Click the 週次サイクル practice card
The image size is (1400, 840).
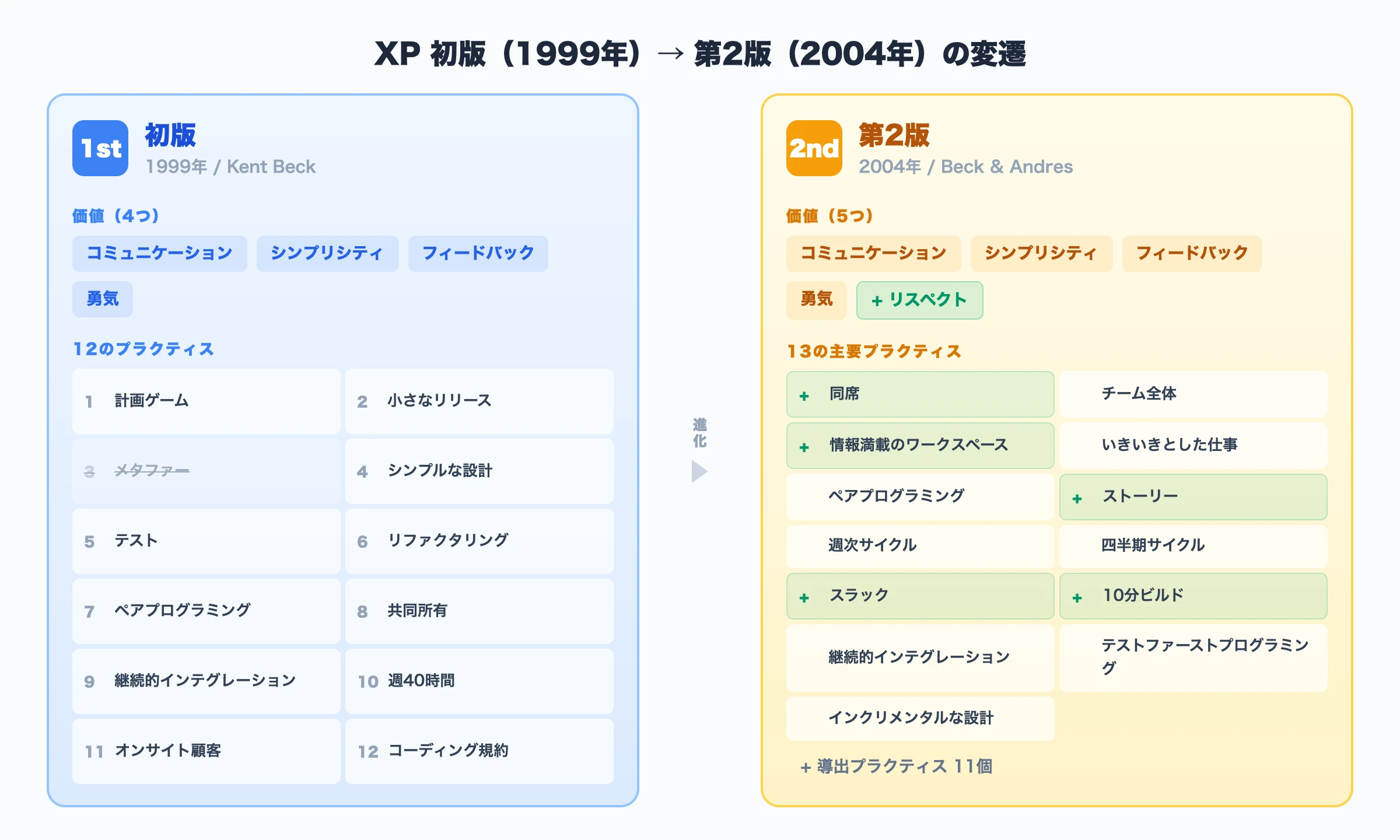click(x=921, y=546)
